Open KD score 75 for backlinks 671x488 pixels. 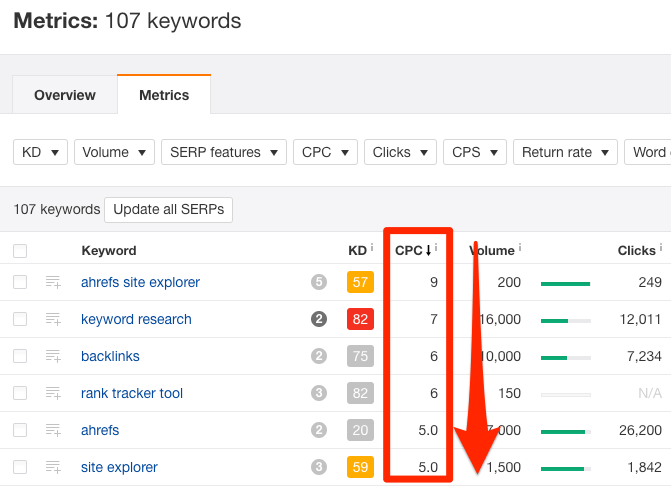(360, 356)
